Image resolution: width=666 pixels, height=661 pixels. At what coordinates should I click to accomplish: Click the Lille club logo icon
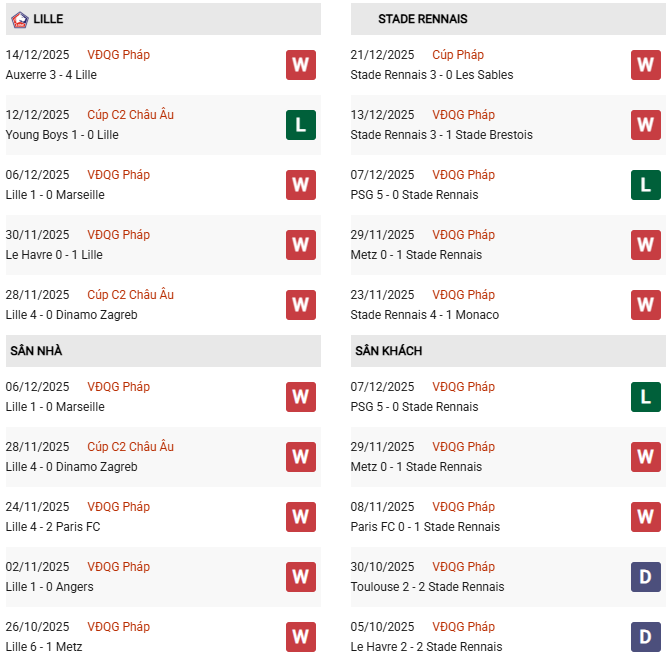17,19
